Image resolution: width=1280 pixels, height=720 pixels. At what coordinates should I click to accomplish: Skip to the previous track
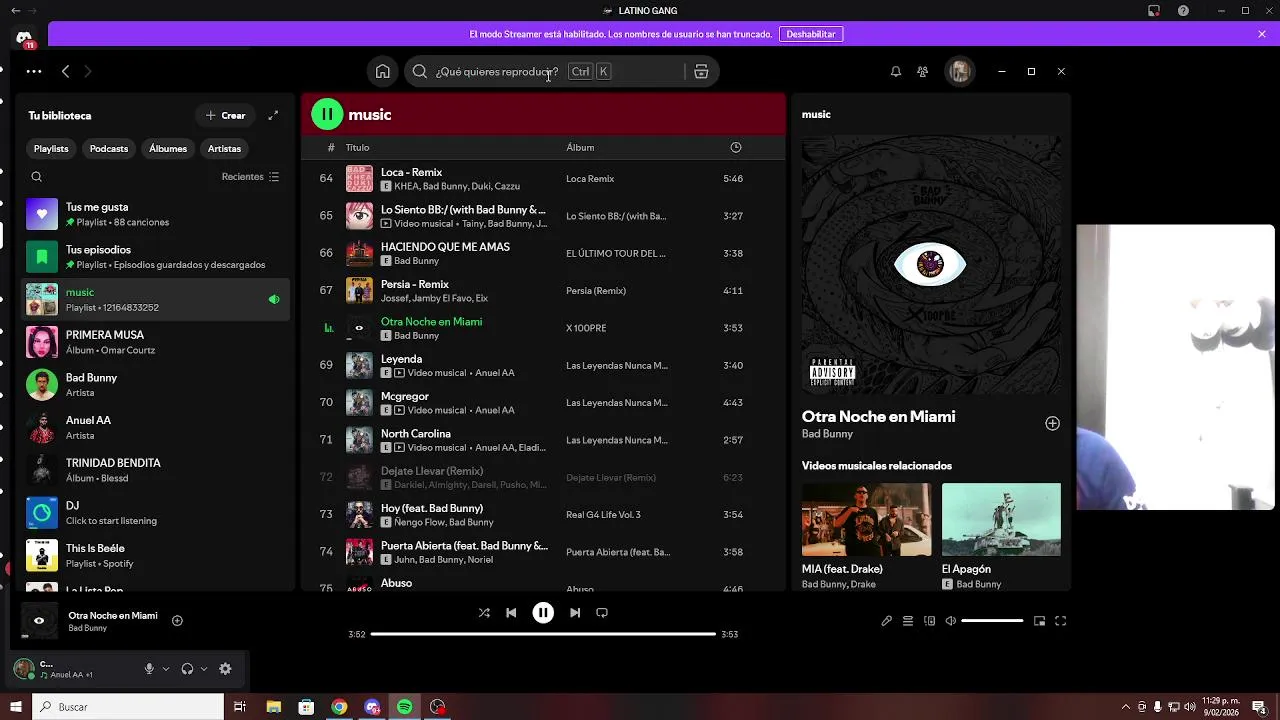tap(511, 613)
